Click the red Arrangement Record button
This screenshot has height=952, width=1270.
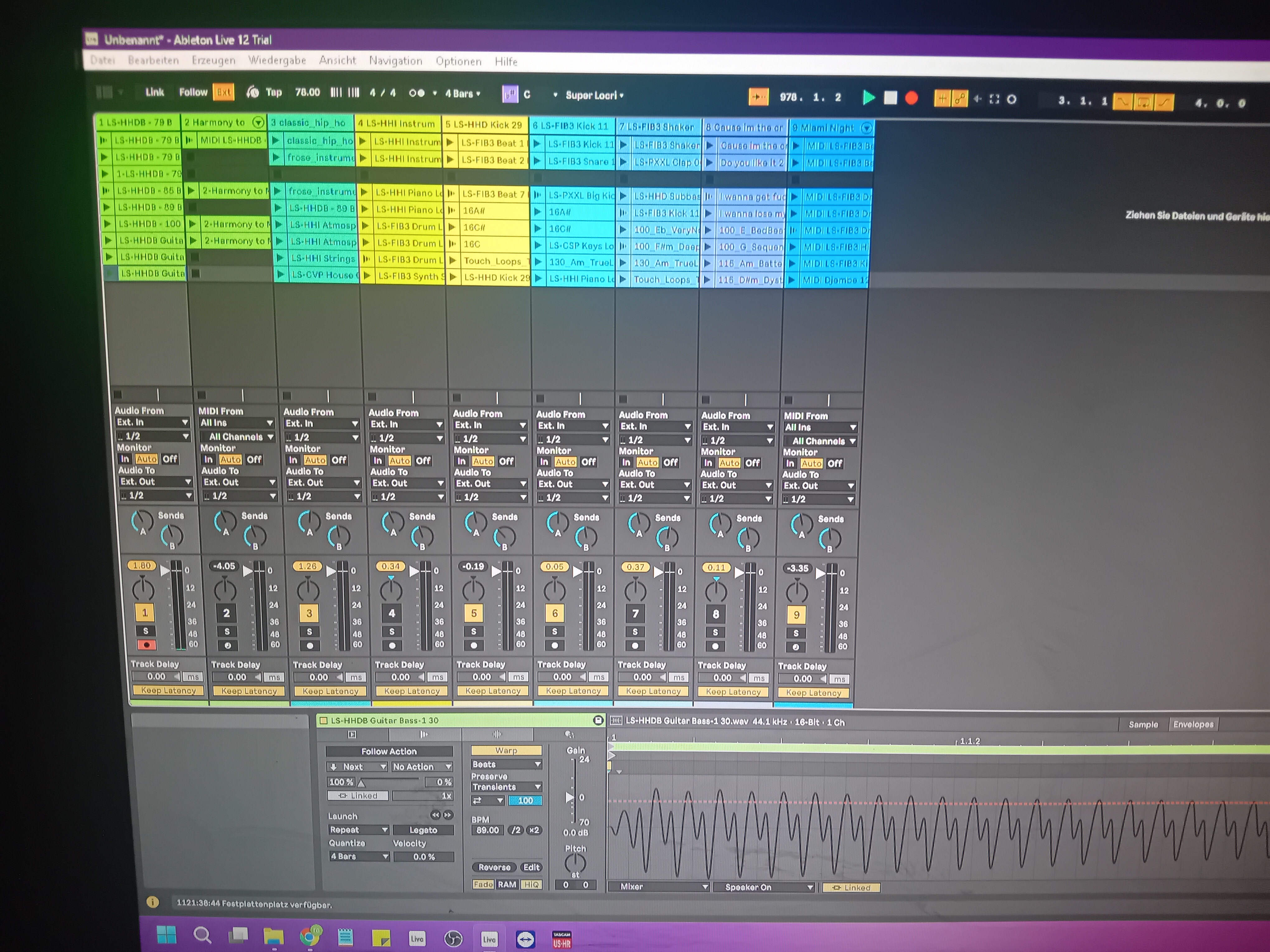911,98
